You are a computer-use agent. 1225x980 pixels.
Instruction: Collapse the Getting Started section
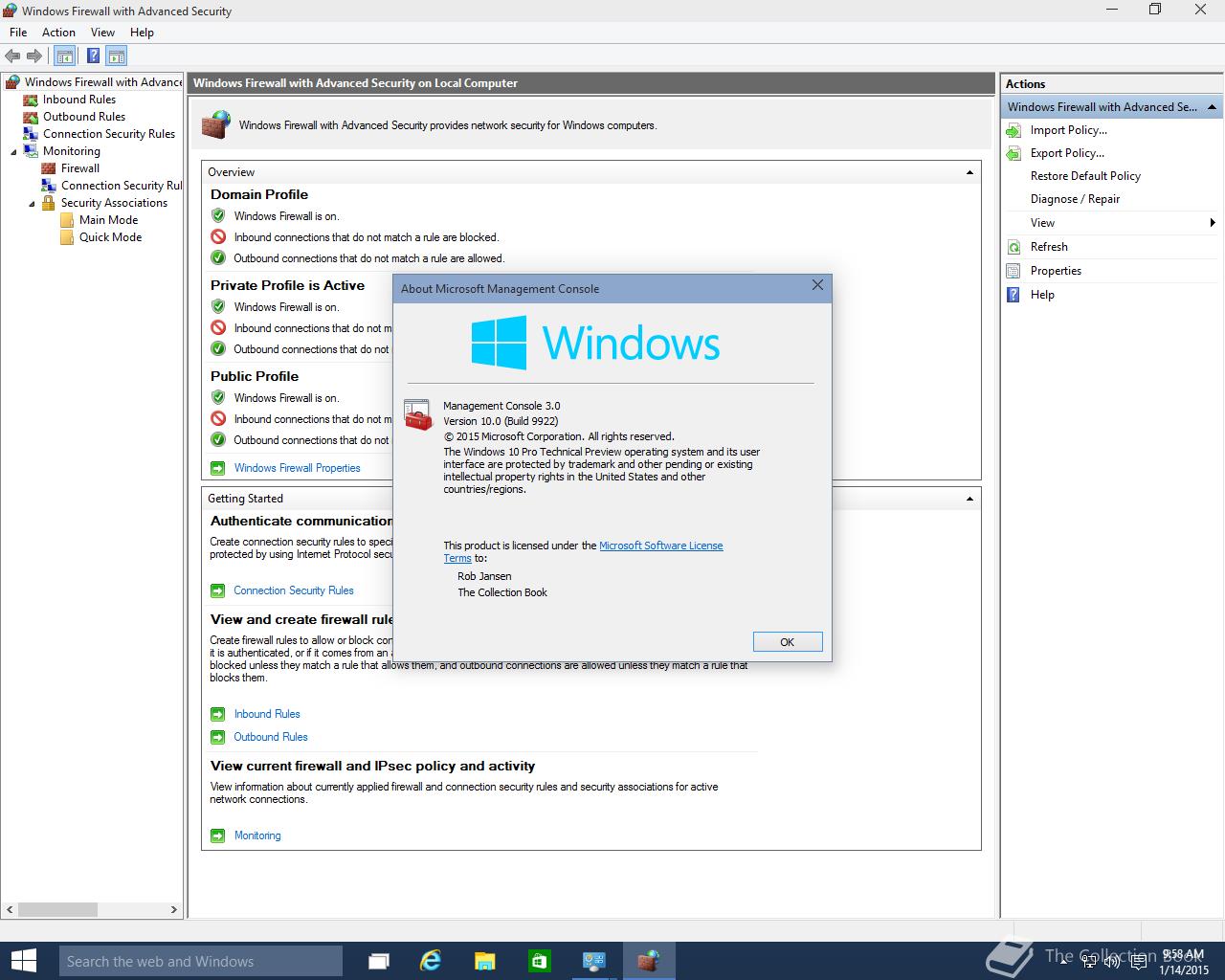[969, 499]
